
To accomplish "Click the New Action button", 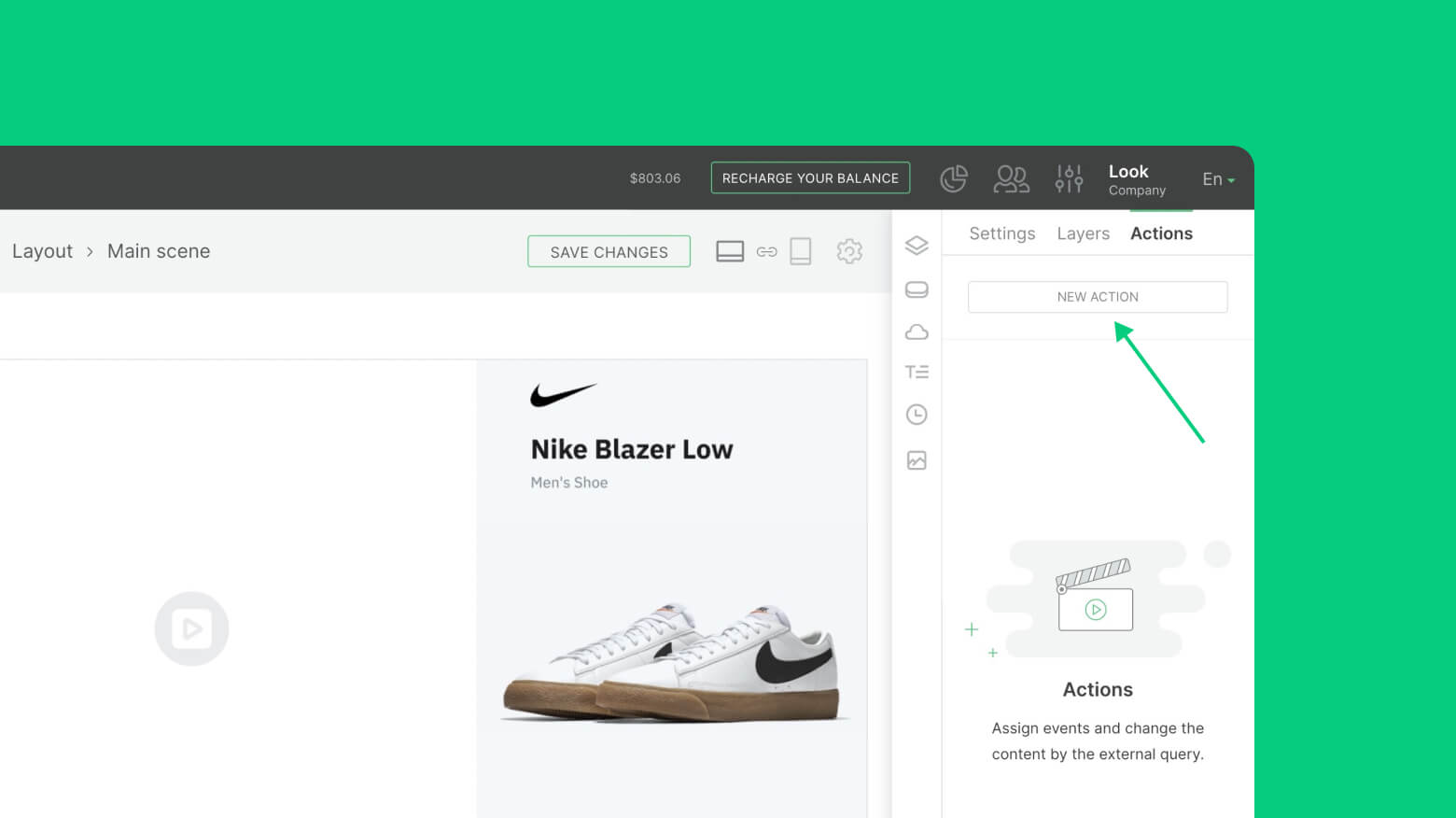I will point(1098,297).
